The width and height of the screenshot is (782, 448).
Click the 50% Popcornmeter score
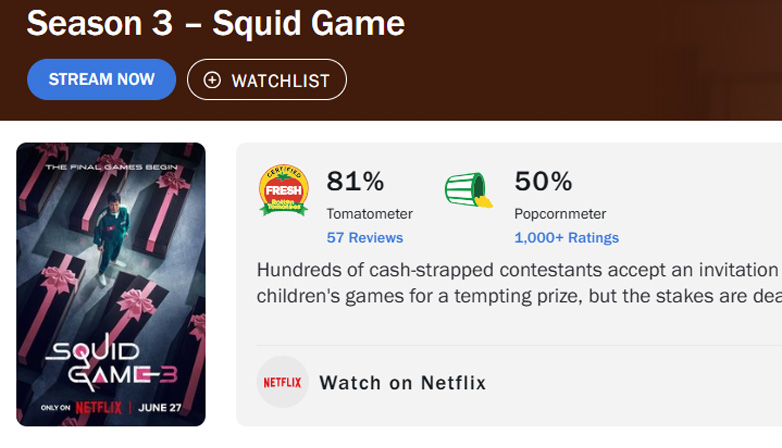pyautogui.click(x=543, y=181)
